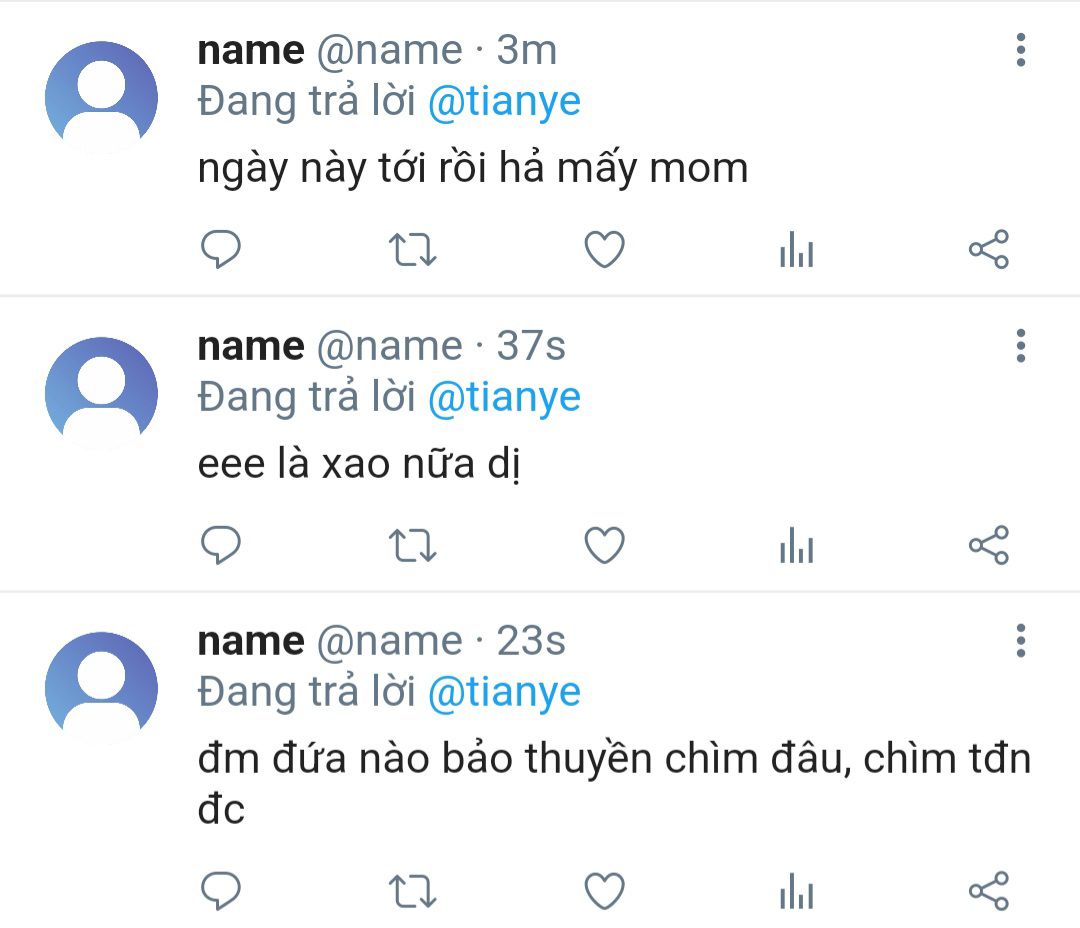Share the 23s-old tweet
The height and width of the screenshot is (928, 1080).
coord(989,890)
